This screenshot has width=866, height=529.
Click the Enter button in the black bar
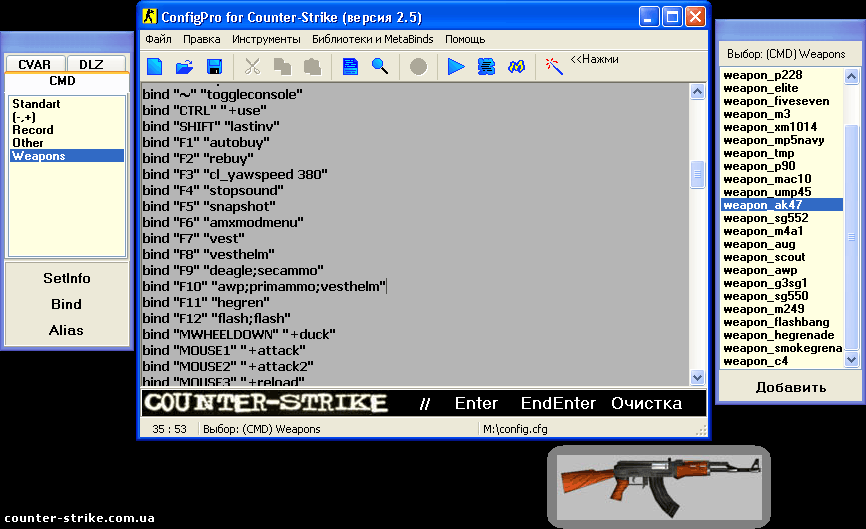point(476,403)
